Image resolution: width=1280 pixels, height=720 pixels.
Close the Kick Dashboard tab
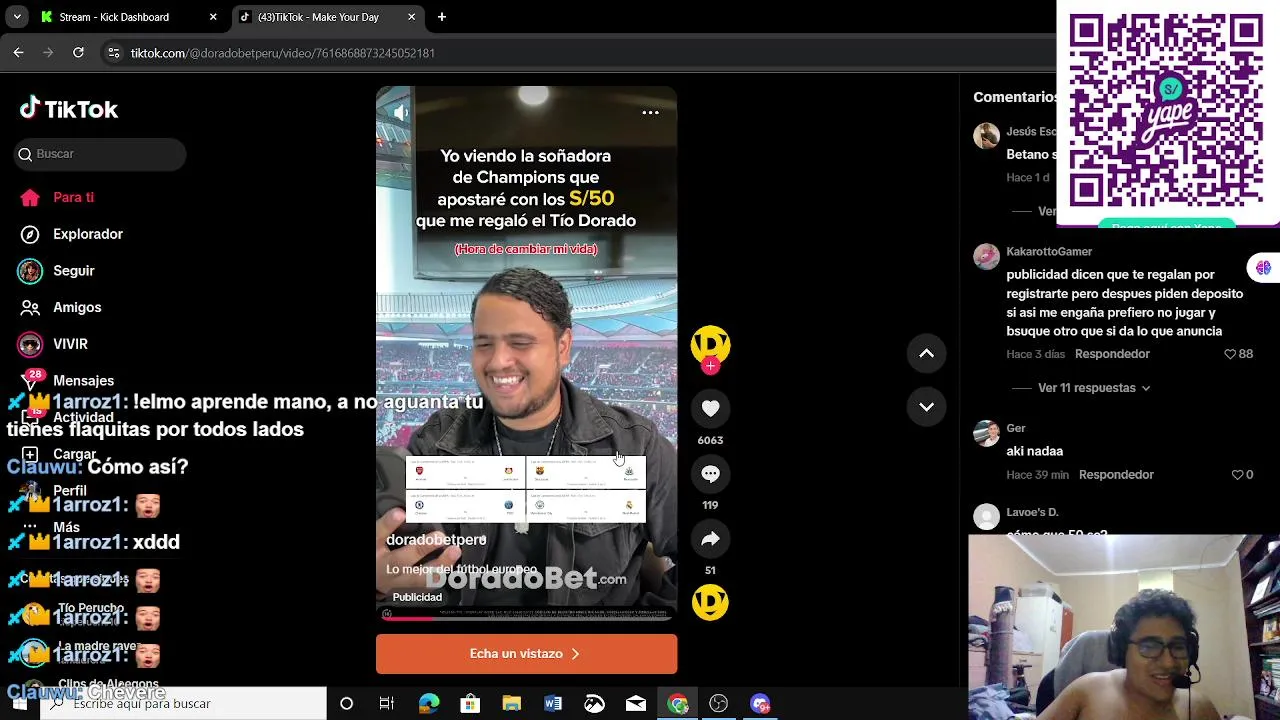pos(213,17)
